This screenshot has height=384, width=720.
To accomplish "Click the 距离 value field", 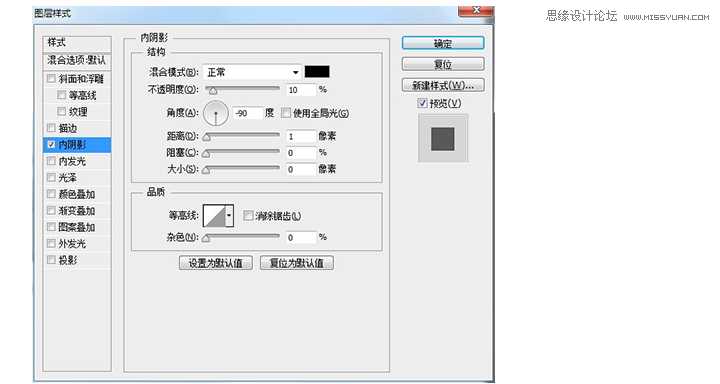I will (x=301, y=136).
